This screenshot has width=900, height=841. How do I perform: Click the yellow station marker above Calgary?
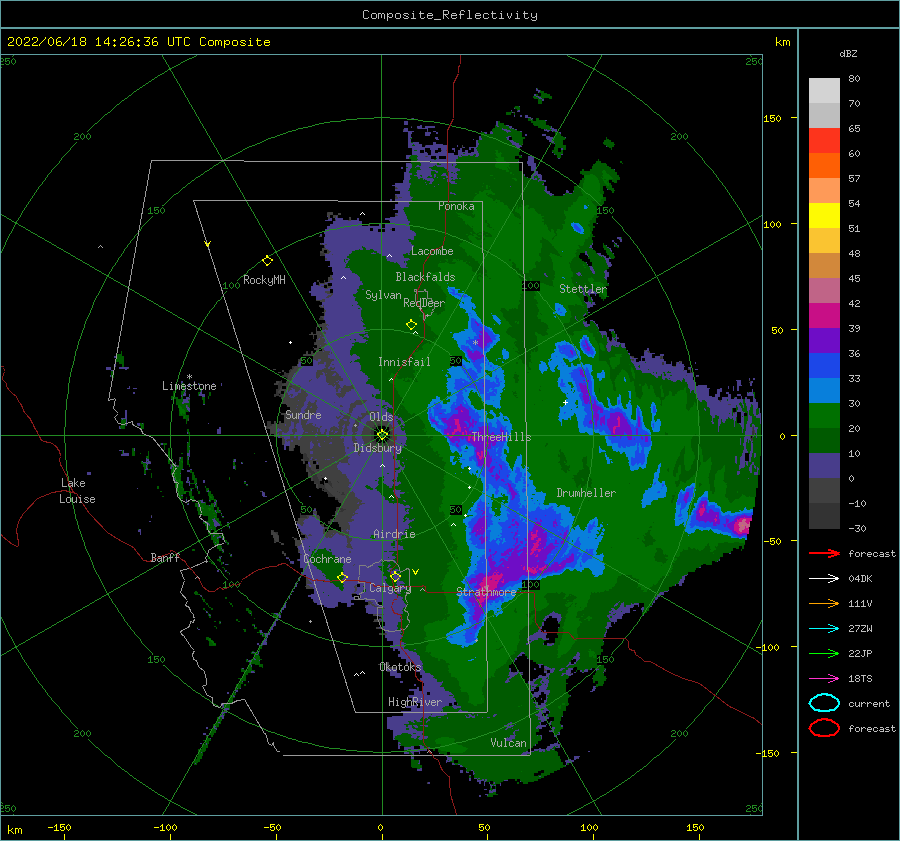[395, 576]
